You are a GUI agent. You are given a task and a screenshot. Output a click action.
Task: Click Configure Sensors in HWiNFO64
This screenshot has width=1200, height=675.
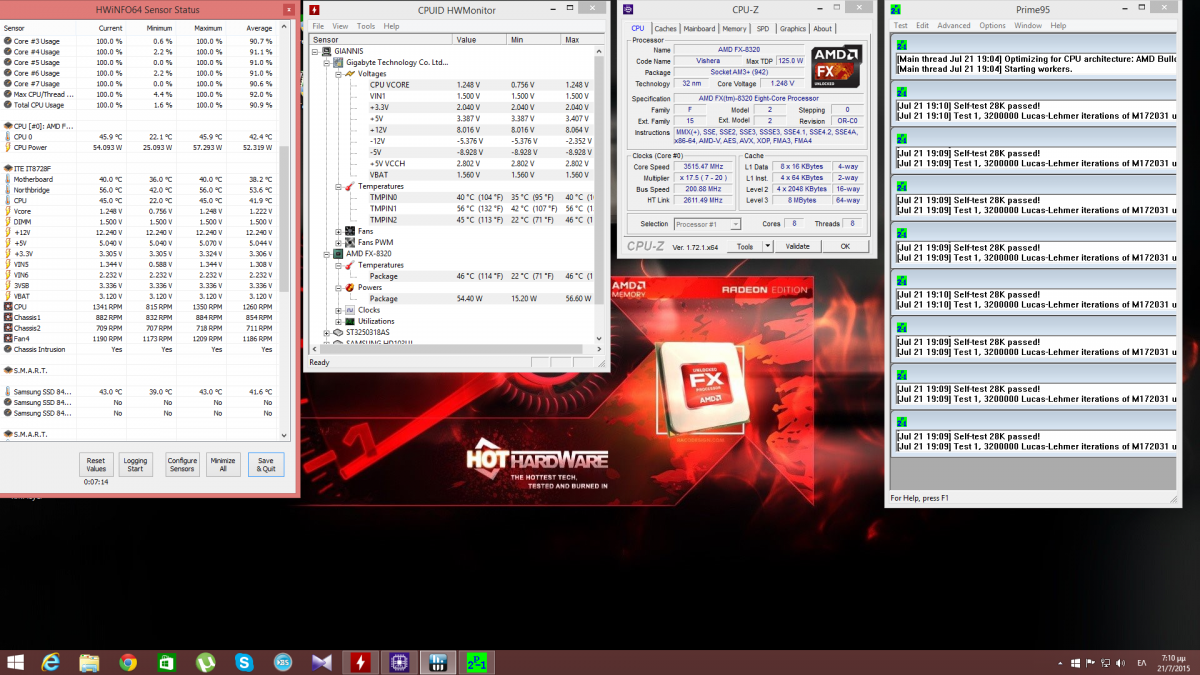182,464
